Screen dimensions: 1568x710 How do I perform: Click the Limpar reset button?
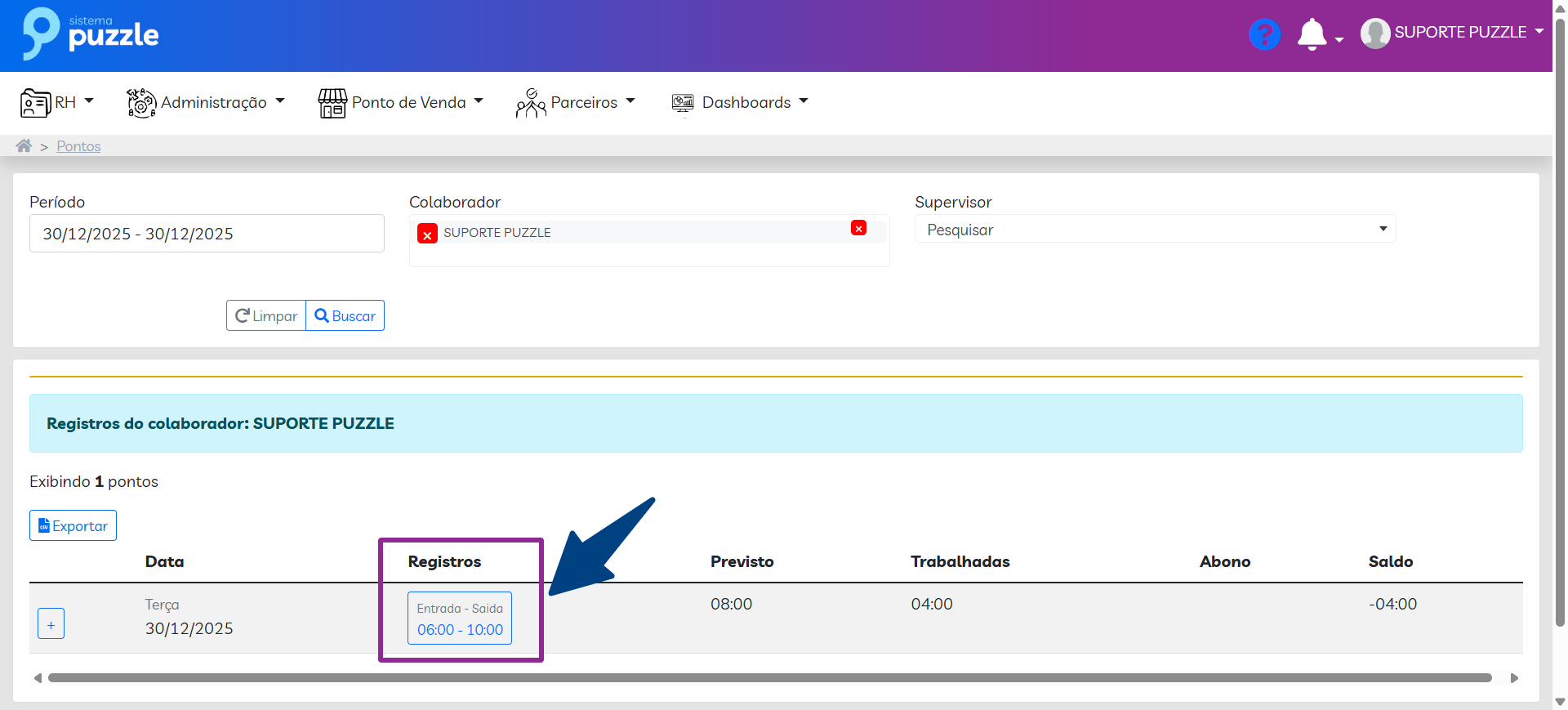click(x=266, y=316)
